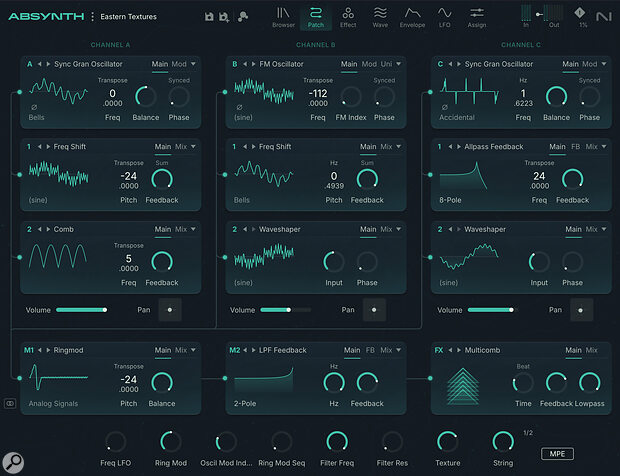Open the Envelope page

(412, 18)
